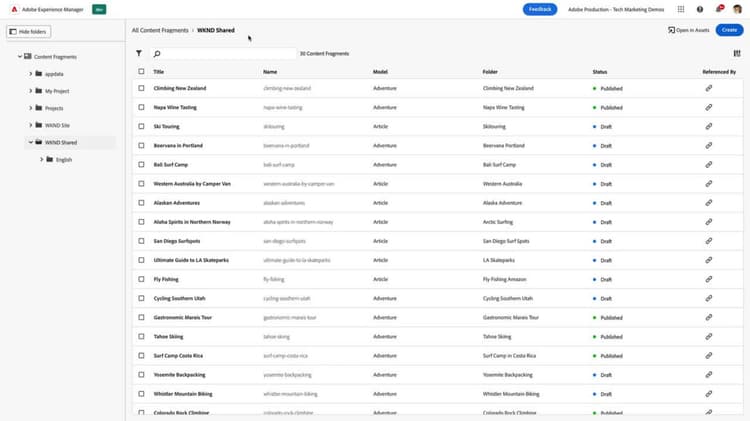Expand the English subfolder
Screen dimensions: 750x421
pyautogui.click(x=42, y=159)
